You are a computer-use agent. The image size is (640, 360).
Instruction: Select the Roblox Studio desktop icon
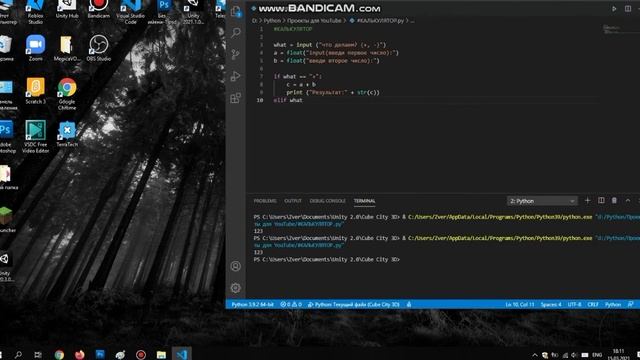(36, 12)
